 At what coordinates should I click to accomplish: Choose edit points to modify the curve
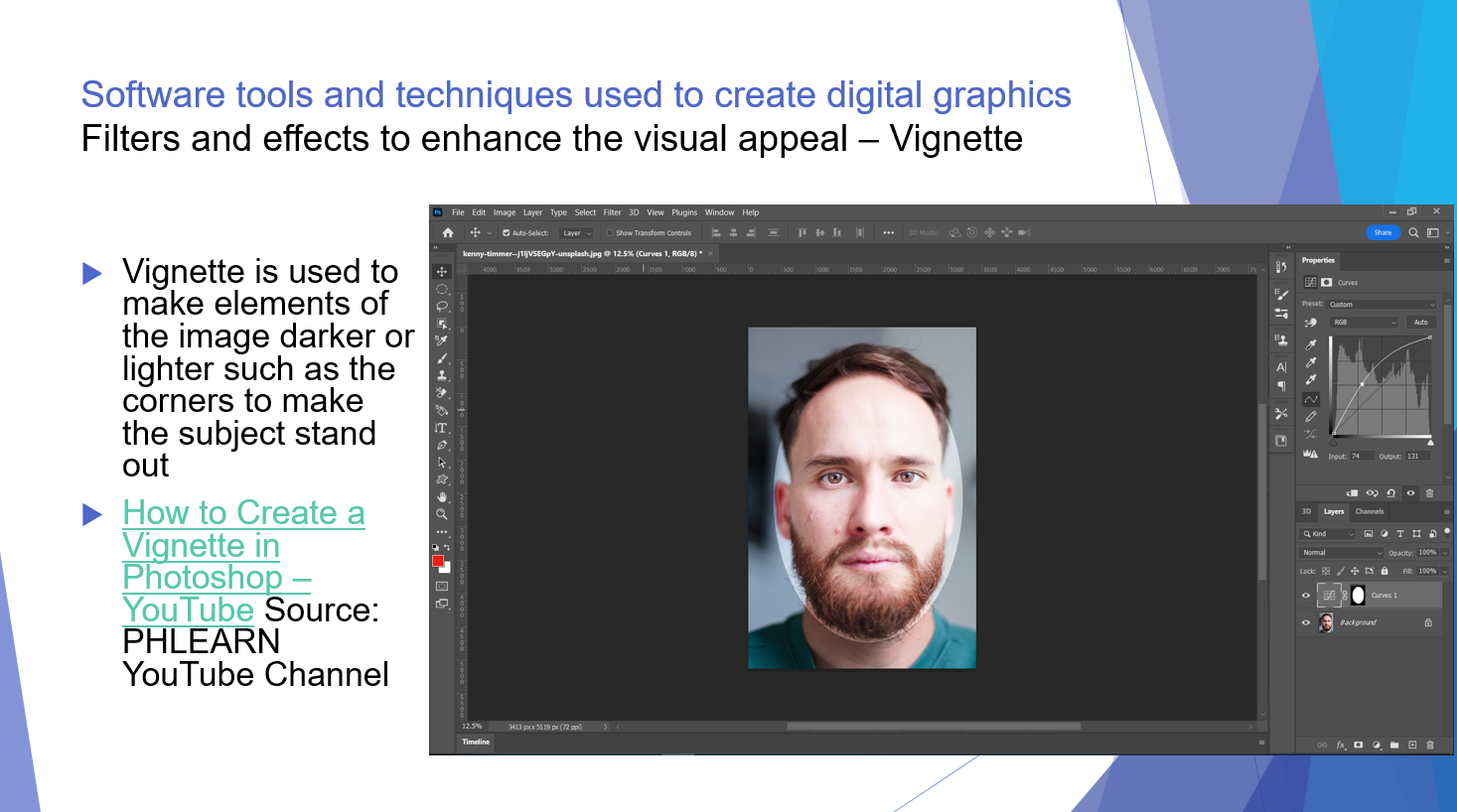tap(1311, 399)
